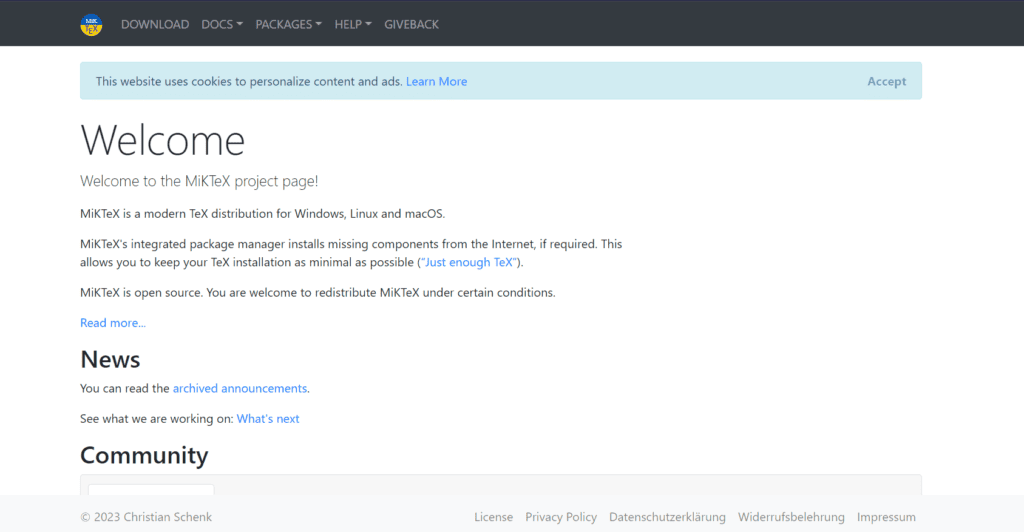Open the HELP dropdown menu
The image size is (1024, 532).
(353, 24)
